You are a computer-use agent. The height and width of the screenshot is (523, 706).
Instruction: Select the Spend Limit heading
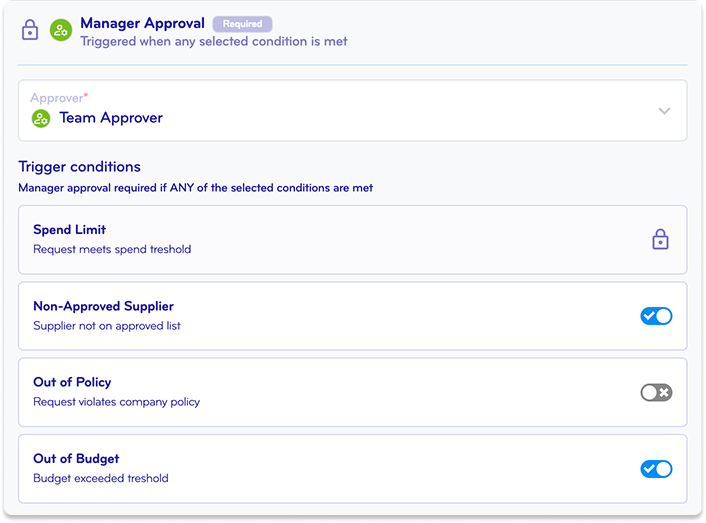(x=69, y=230)
